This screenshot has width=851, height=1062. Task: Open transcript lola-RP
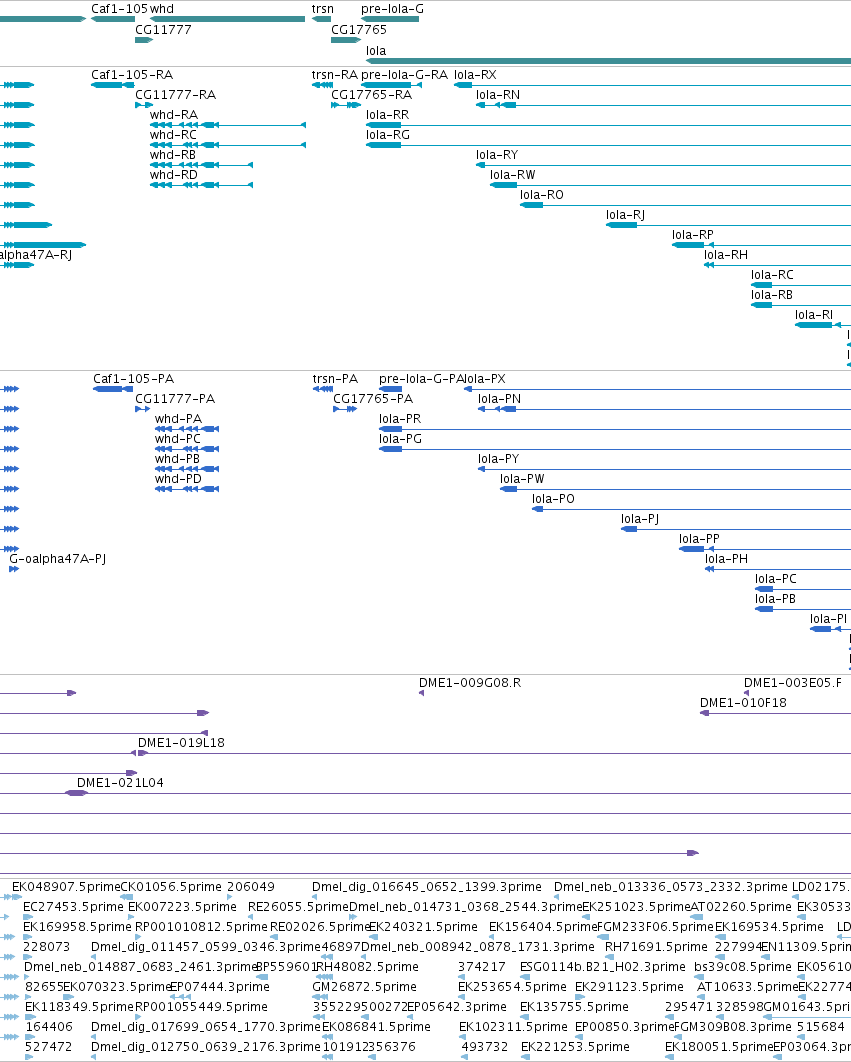click(x=692, y=234)
